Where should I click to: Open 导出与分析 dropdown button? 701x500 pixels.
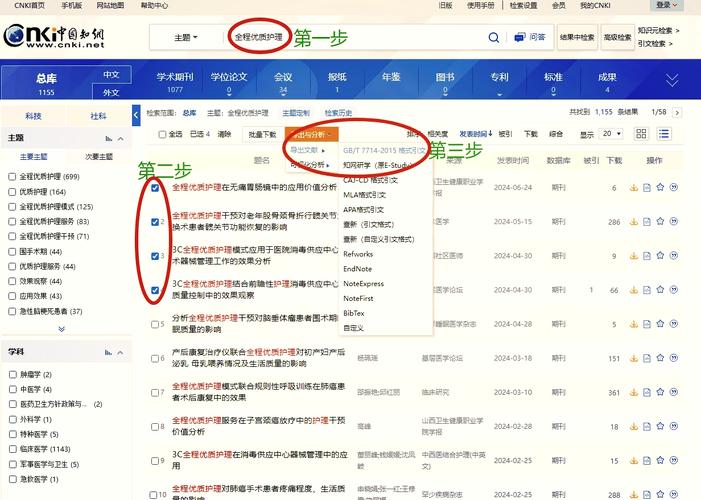[311, 134]
